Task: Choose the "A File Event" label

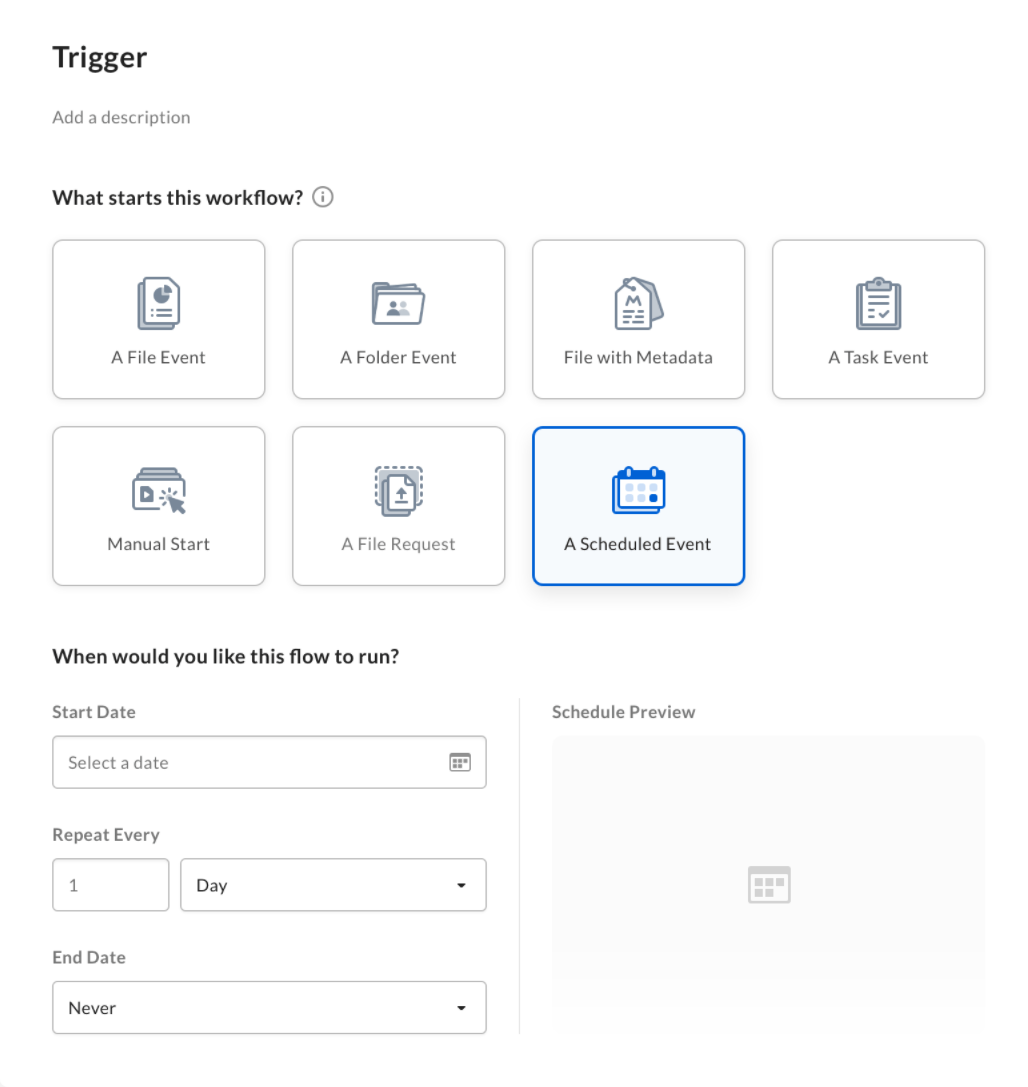Action: coord(159,358)
